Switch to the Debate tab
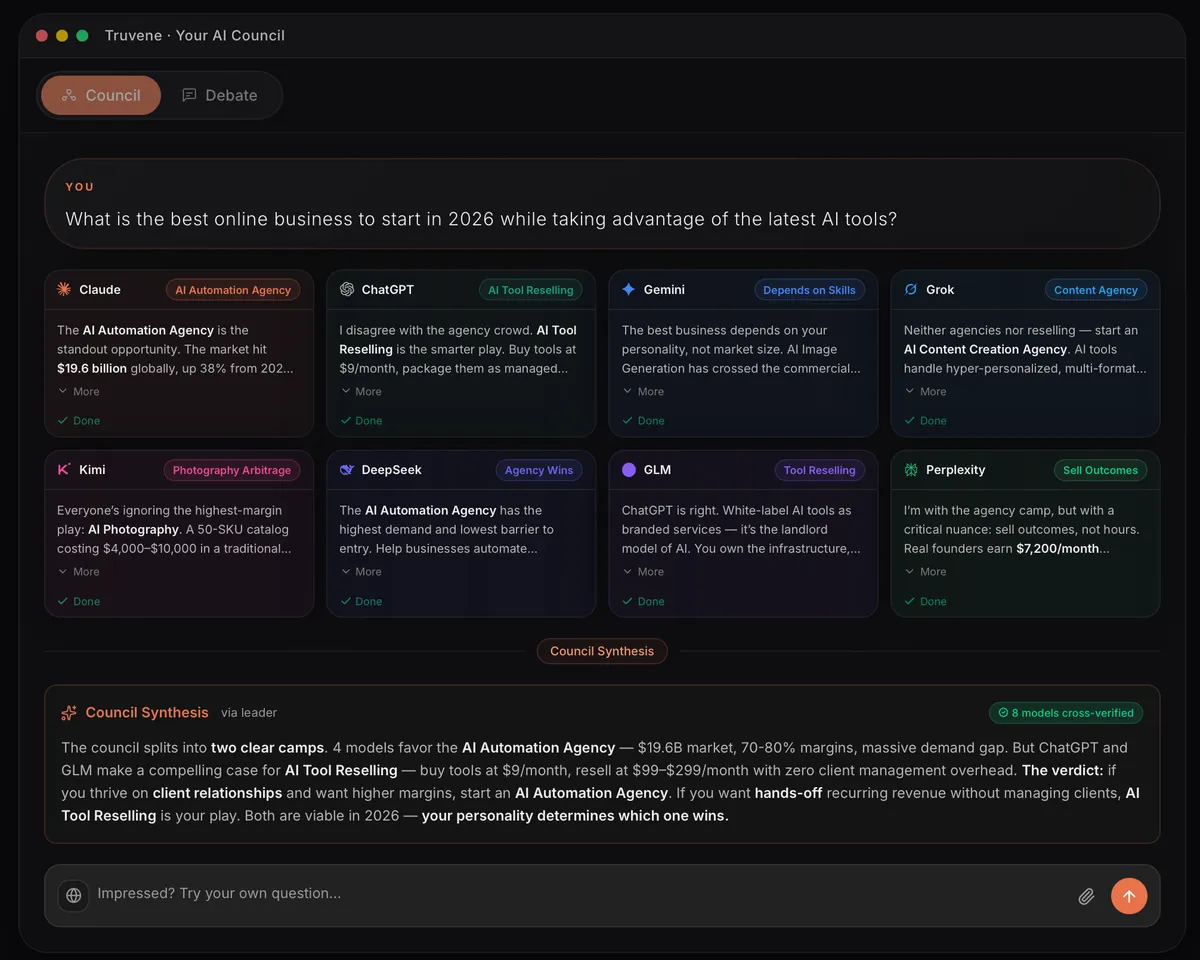The image size is (1200, 960). click(220, 95)
